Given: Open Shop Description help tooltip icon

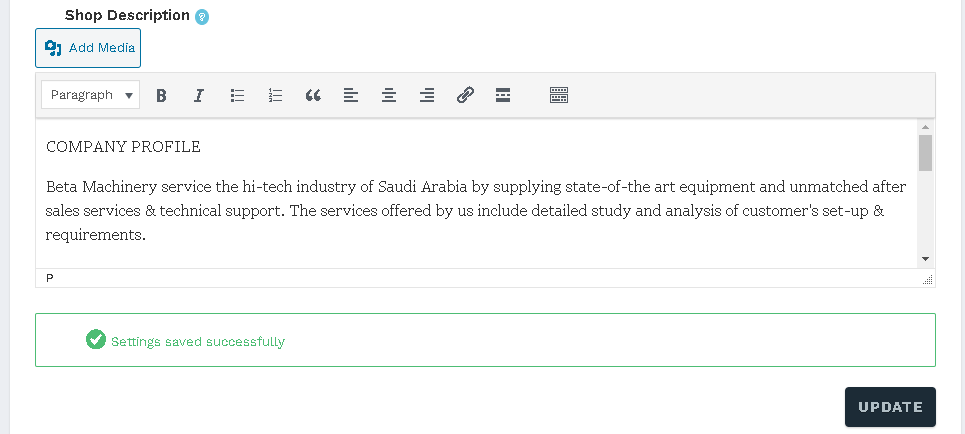Looking at the screenshot, I should pos(202,17).
